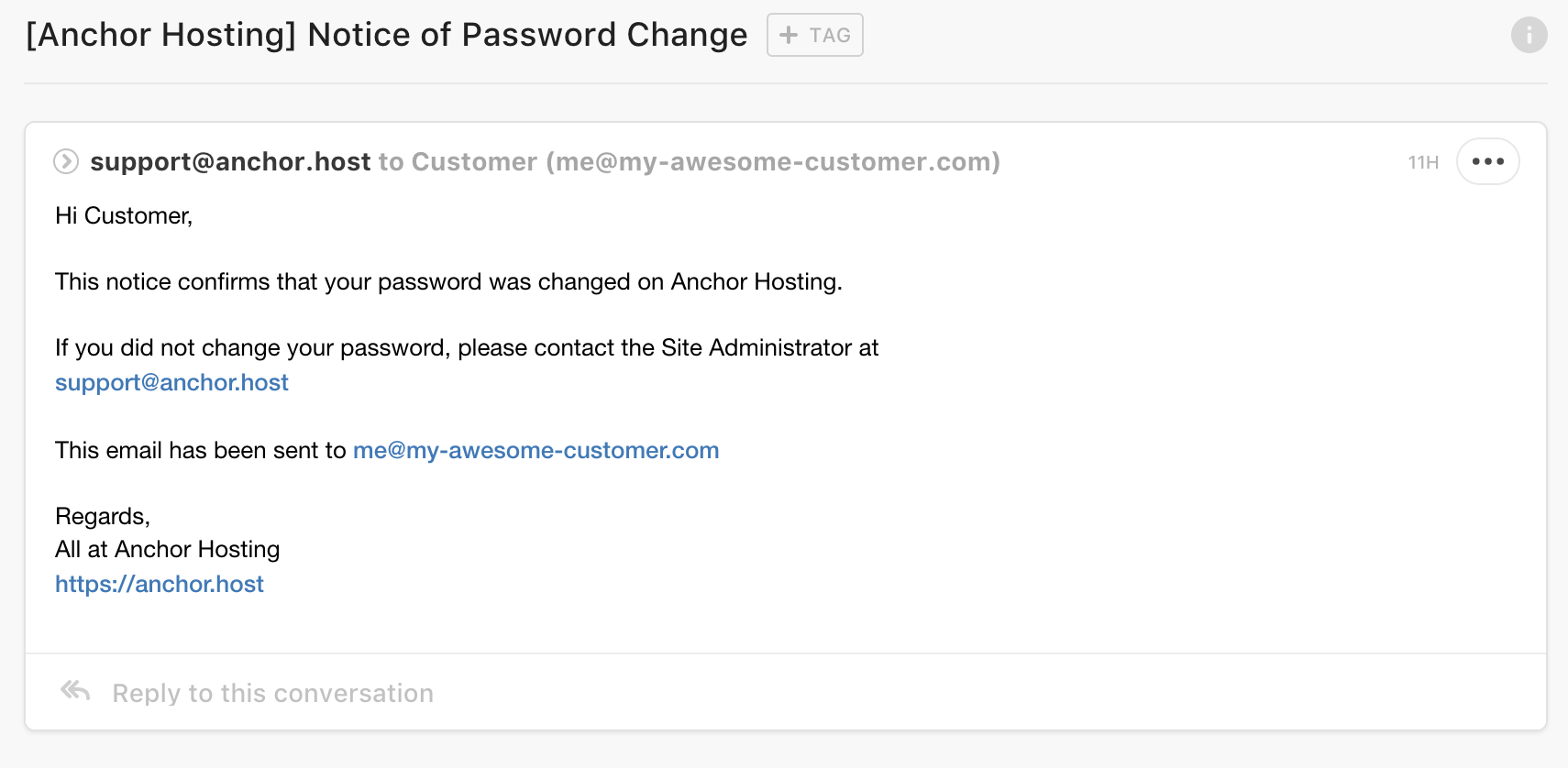
Task: Click the 'Hi Customer,' greeting line
Action: pos(124,215)
